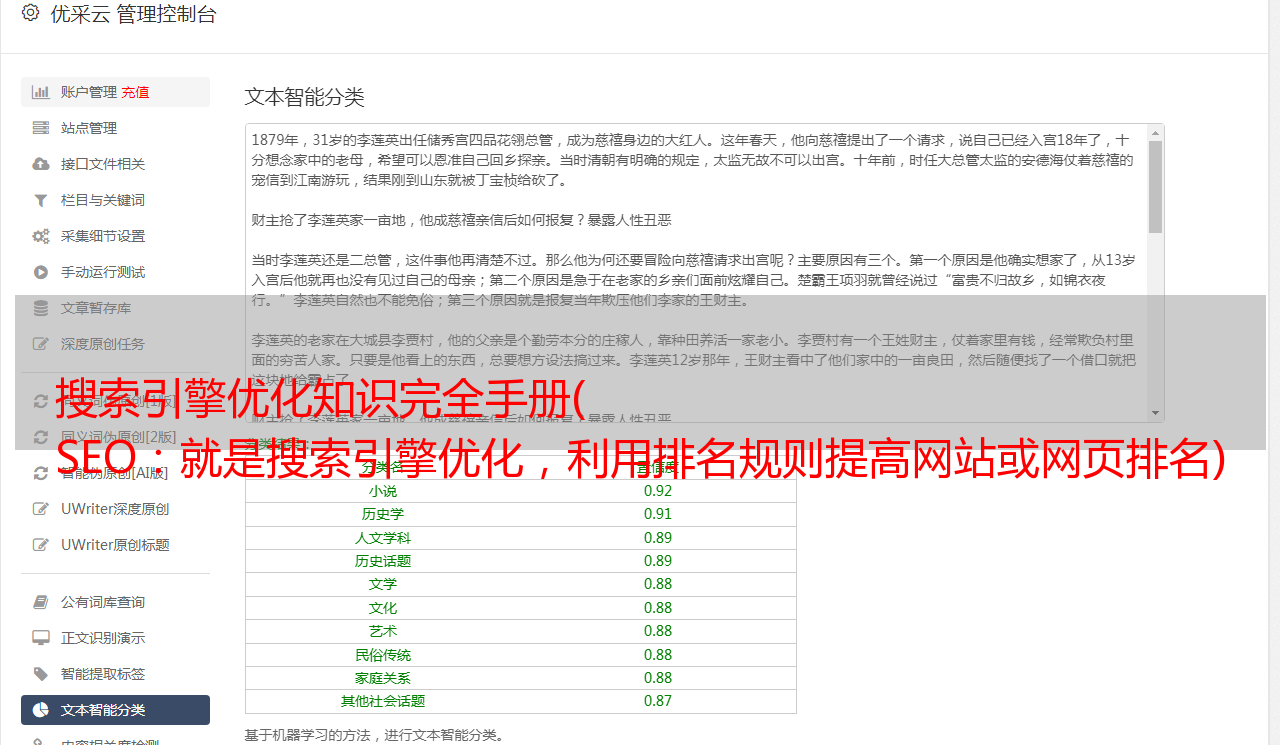Click the 文化 category cell
Viewport: 1280px width, 745px height.
pyautogui.click(x=383, y=608)
